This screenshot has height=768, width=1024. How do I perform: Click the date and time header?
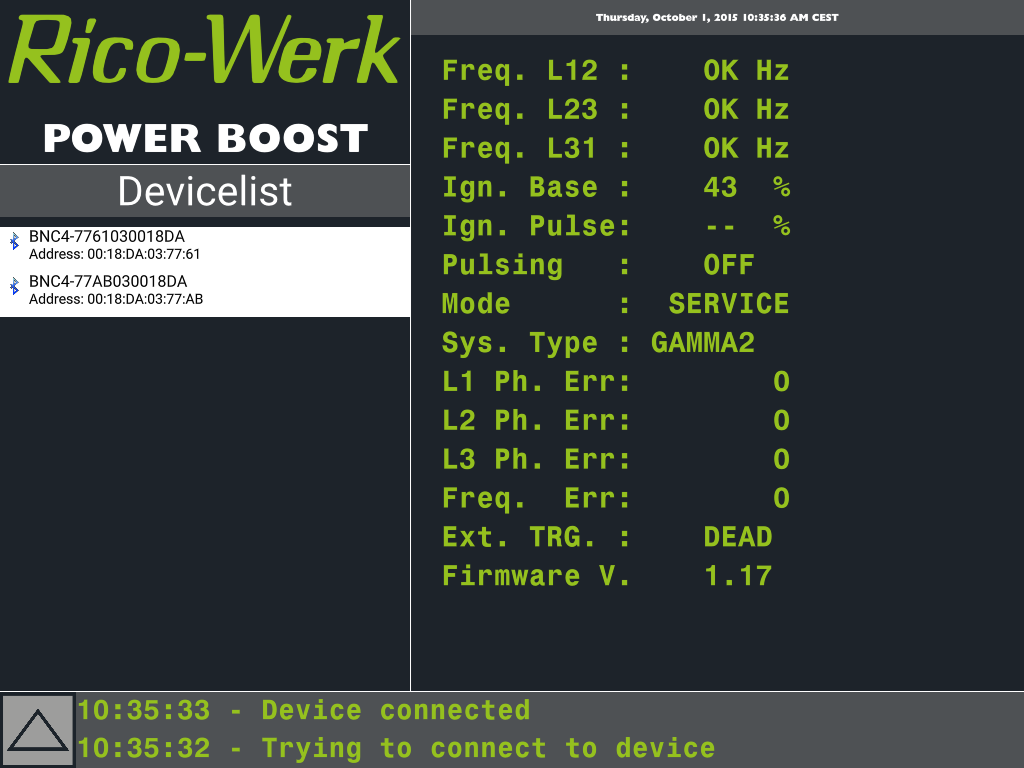pyautogui.click(x=717, y=18)
